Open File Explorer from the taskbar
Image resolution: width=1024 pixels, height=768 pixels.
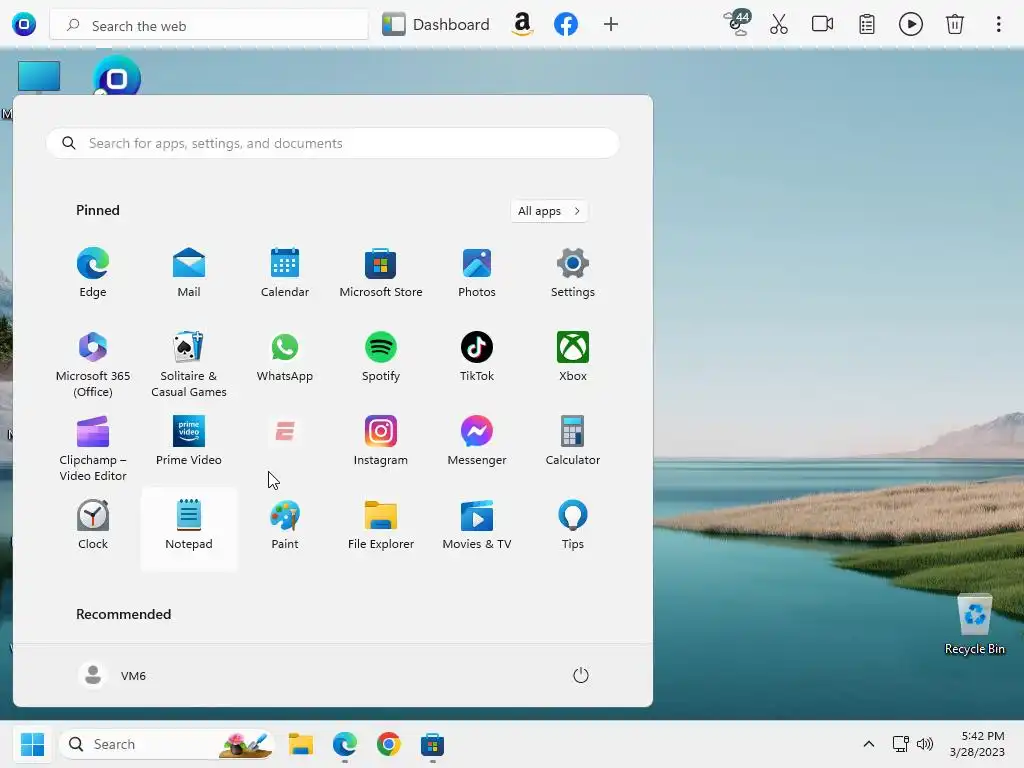tap(300, 744)
